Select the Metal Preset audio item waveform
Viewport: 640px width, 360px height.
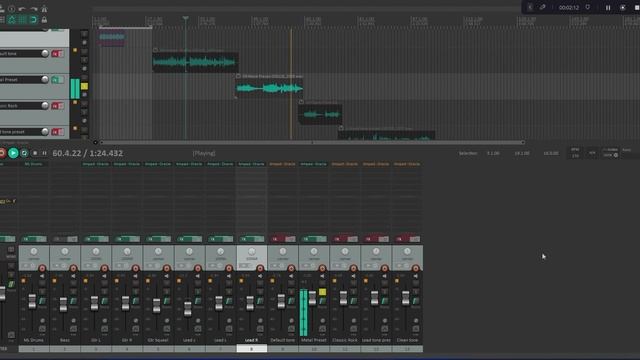[x=269, y=88]
